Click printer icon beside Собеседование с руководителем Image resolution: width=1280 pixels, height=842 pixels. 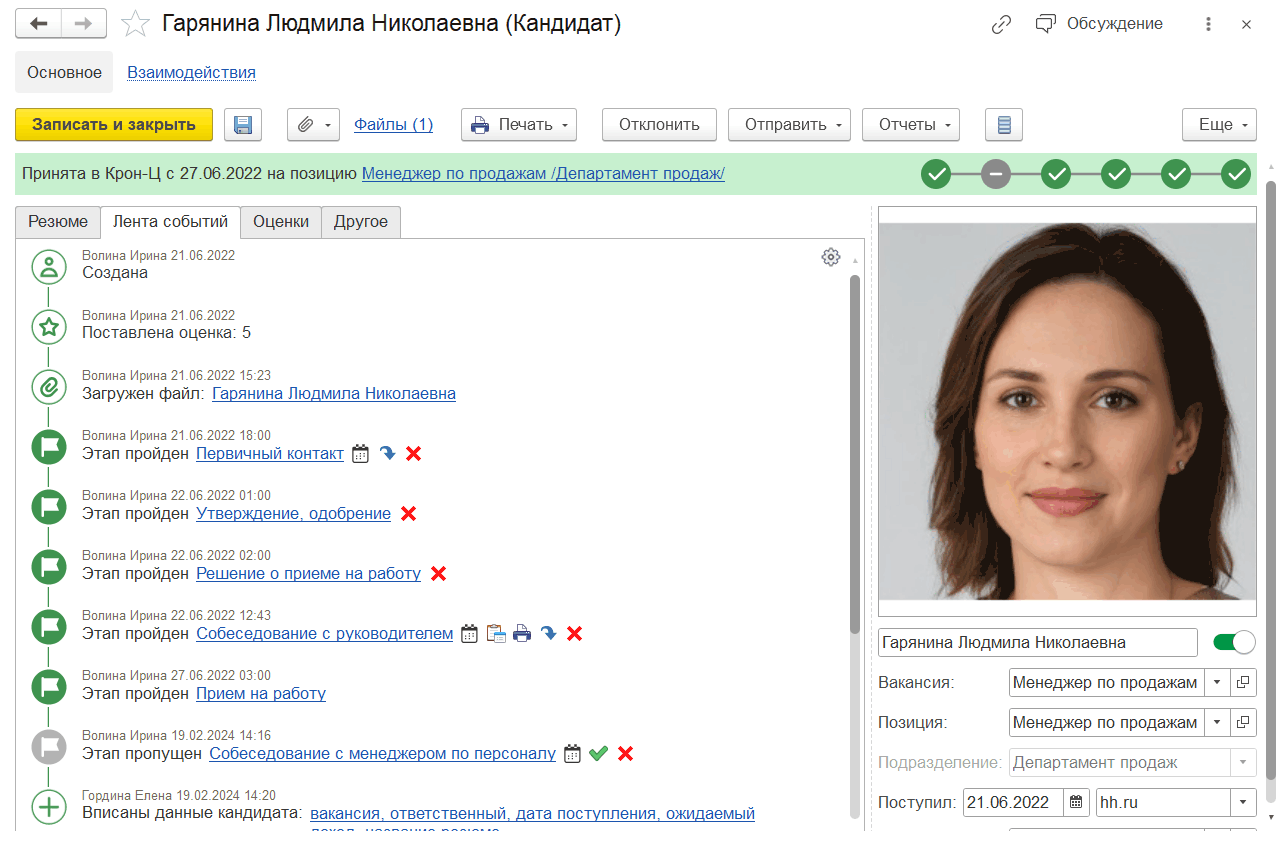pos(522,634)
